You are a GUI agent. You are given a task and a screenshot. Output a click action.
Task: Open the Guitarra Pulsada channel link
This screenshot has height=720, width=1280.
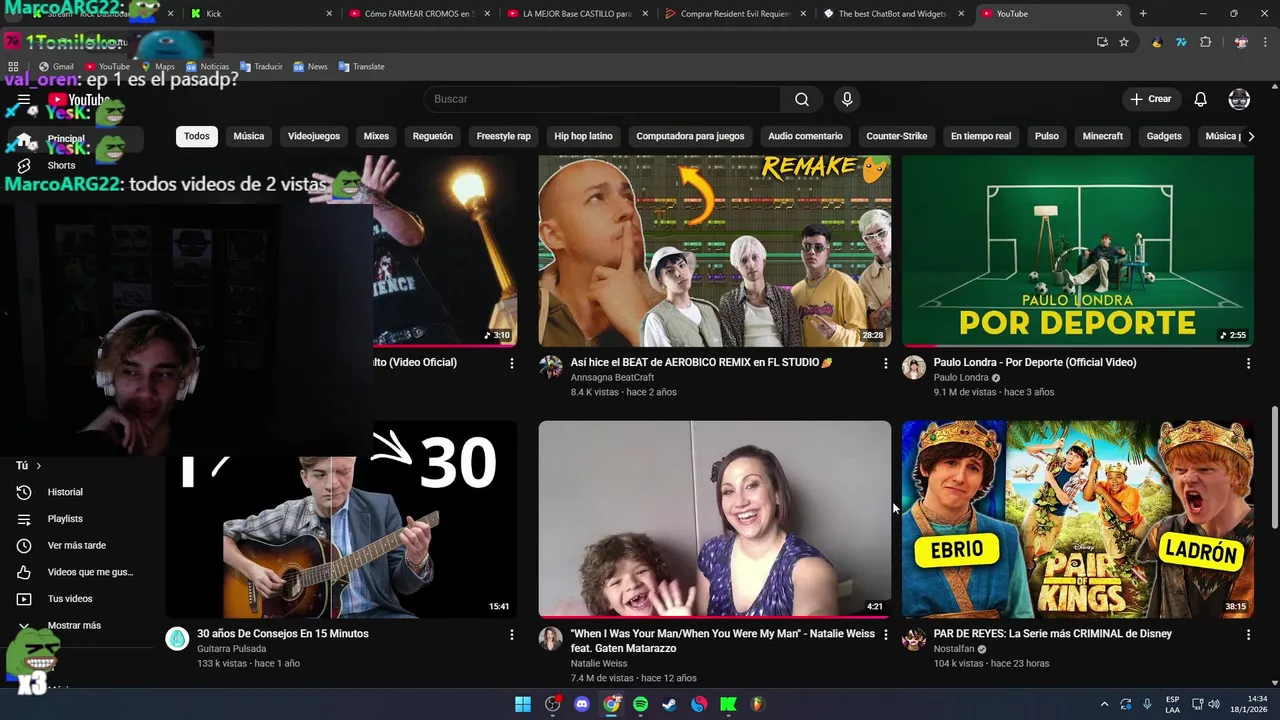[x=231, y=649]
